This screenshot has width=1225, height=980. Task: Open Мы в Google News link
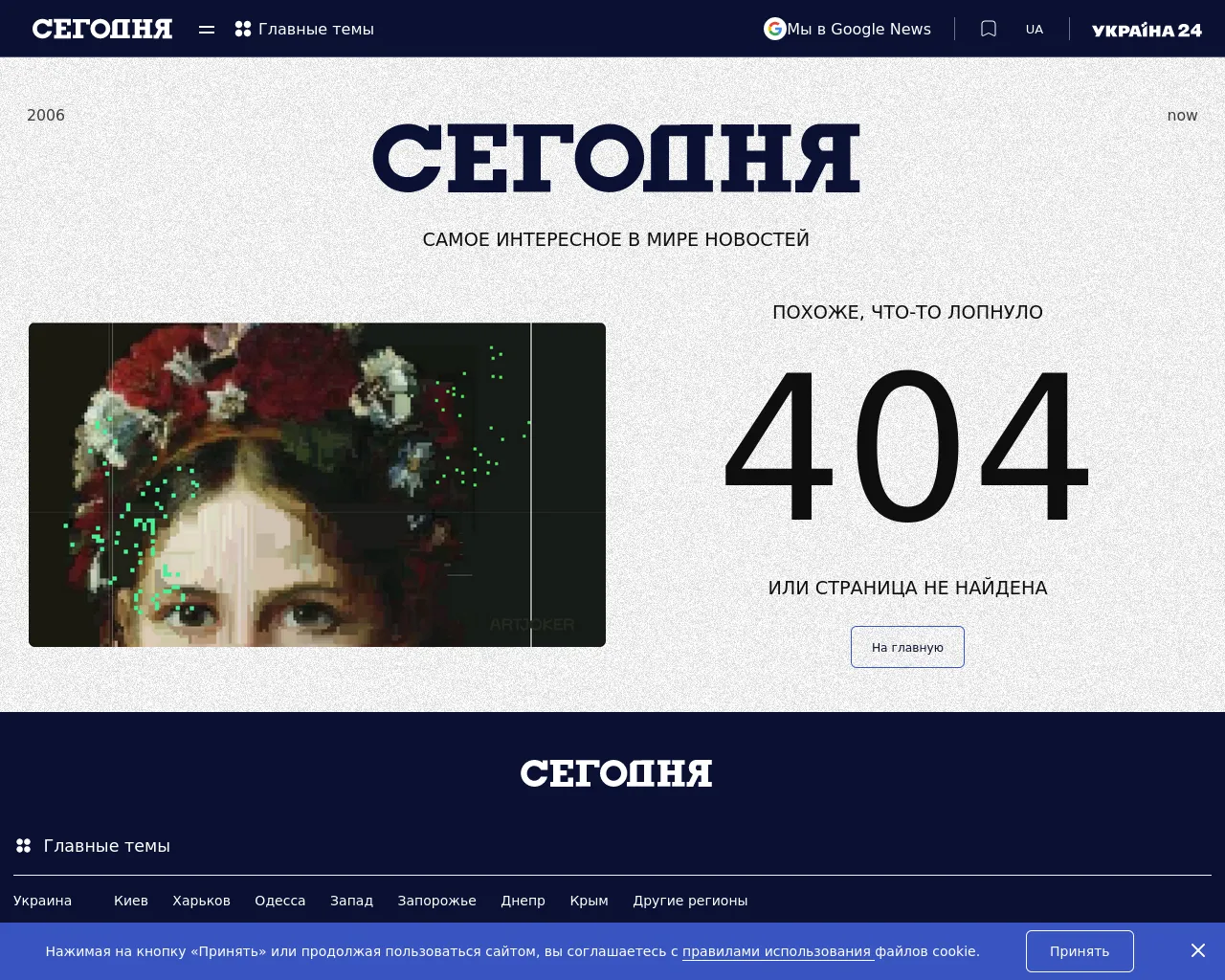[858, 30]
